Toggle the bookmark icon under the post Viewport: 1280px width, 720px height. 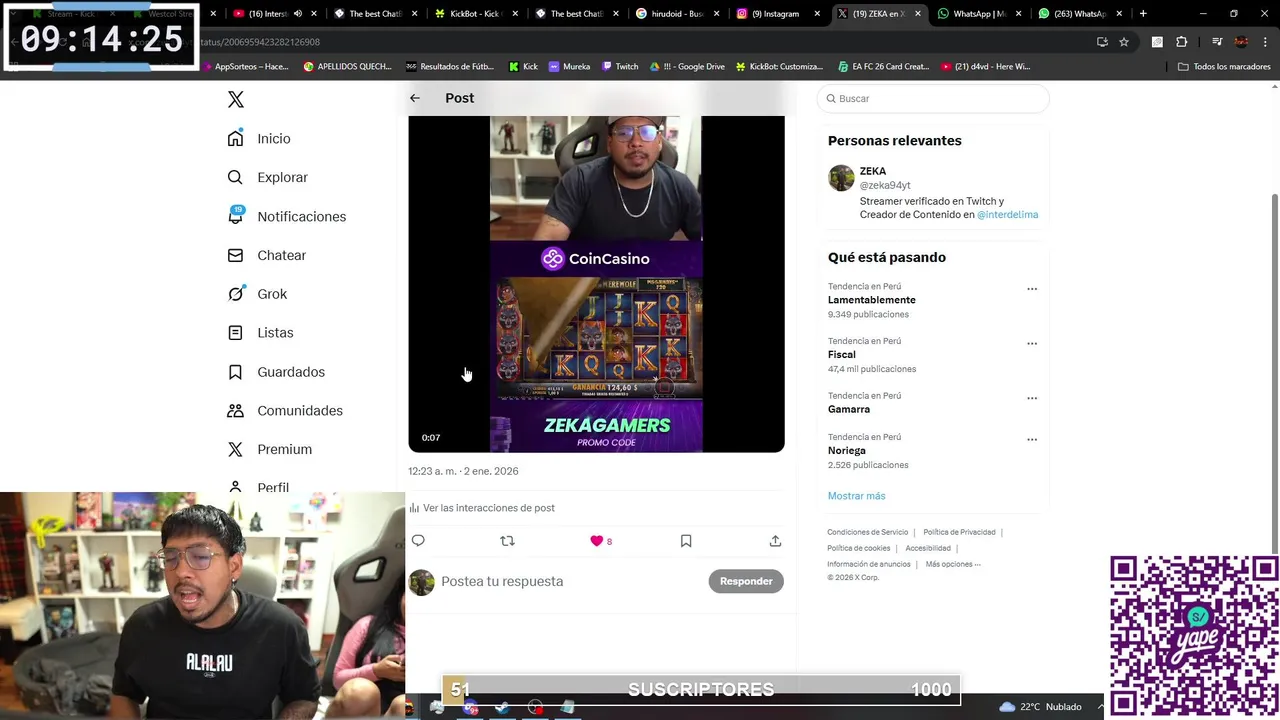(x=686, y=541)
